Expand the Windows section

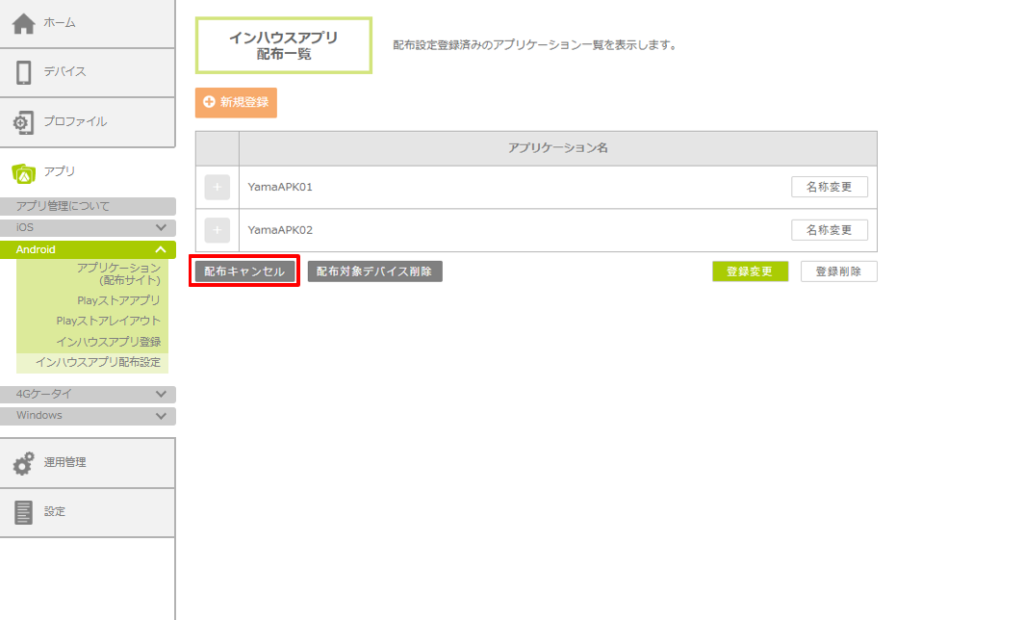coord(160,416)
